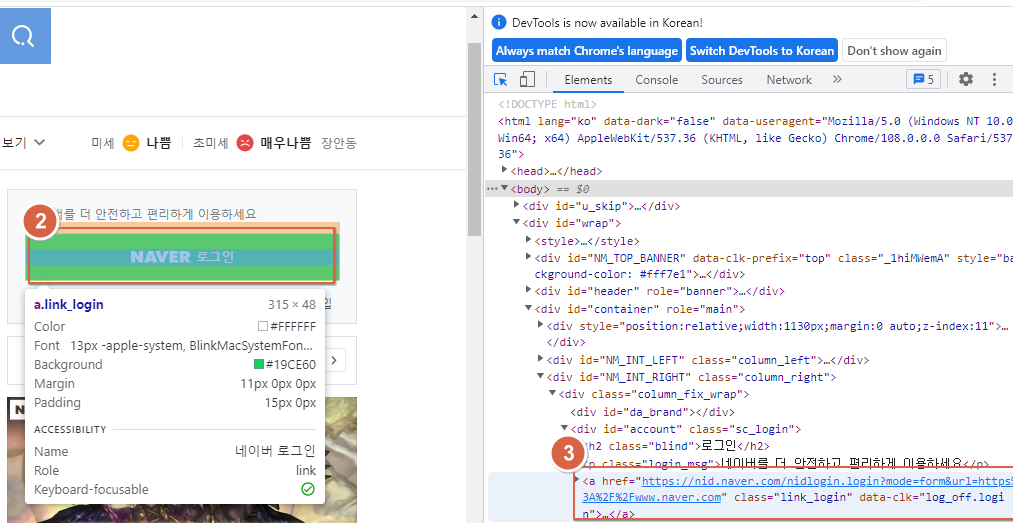
Task: Collapse the container div node
Action: [x=529, y=309]
